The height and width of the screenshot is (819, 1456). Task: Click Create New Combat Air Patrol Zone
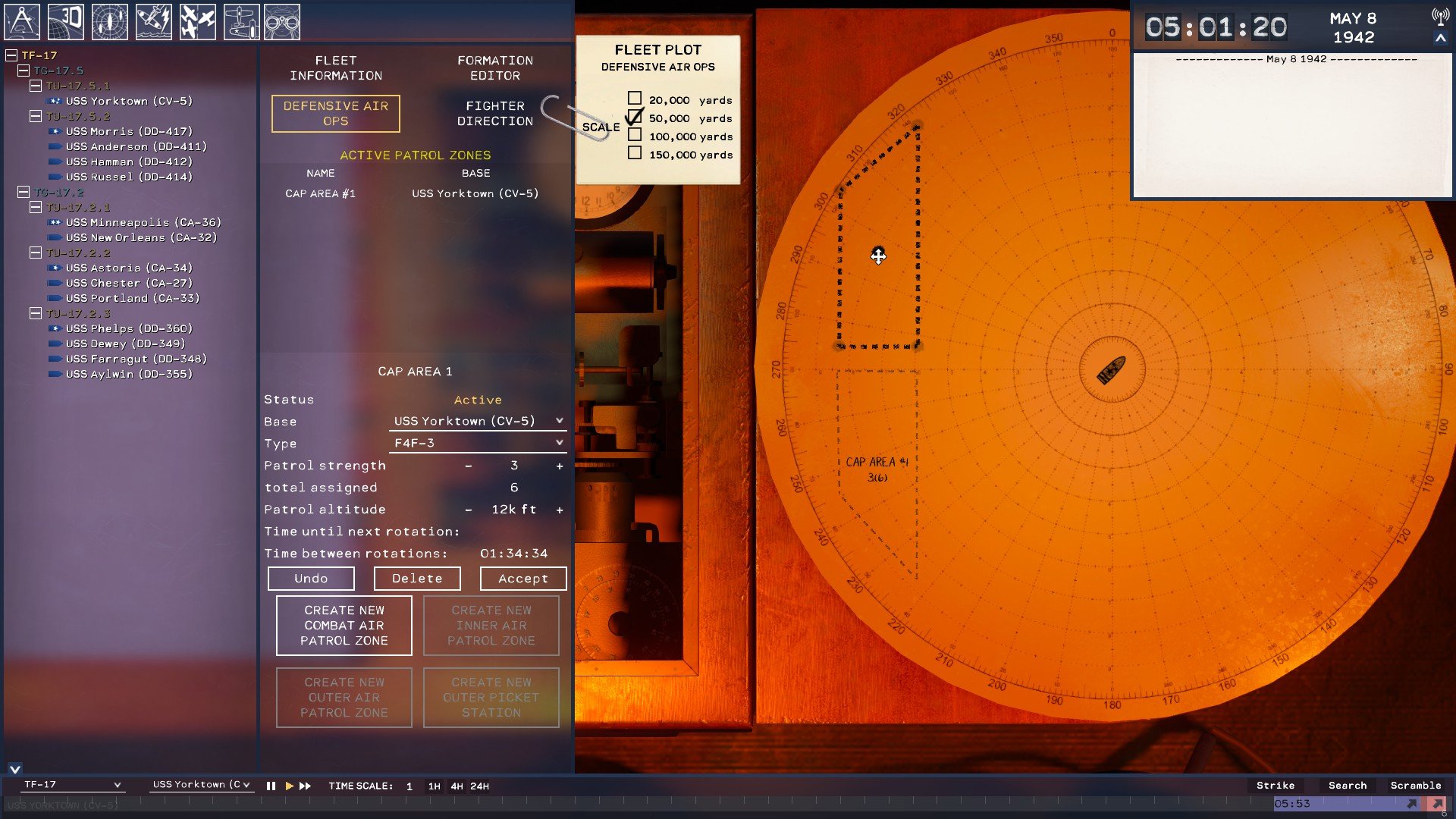pyautogui.click(x=344, y=626)
